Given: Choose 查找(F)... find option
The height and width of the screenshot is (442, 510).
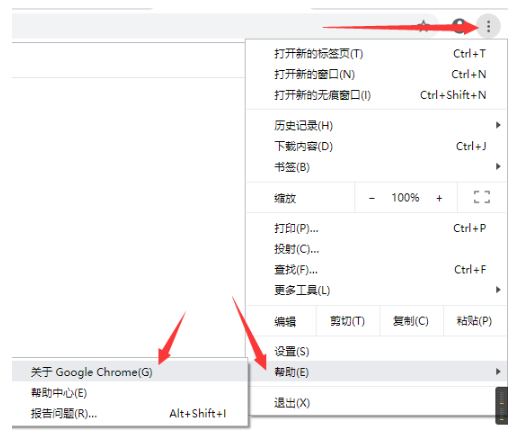Looking at the screenshot, I should click(x=377, y=270).
